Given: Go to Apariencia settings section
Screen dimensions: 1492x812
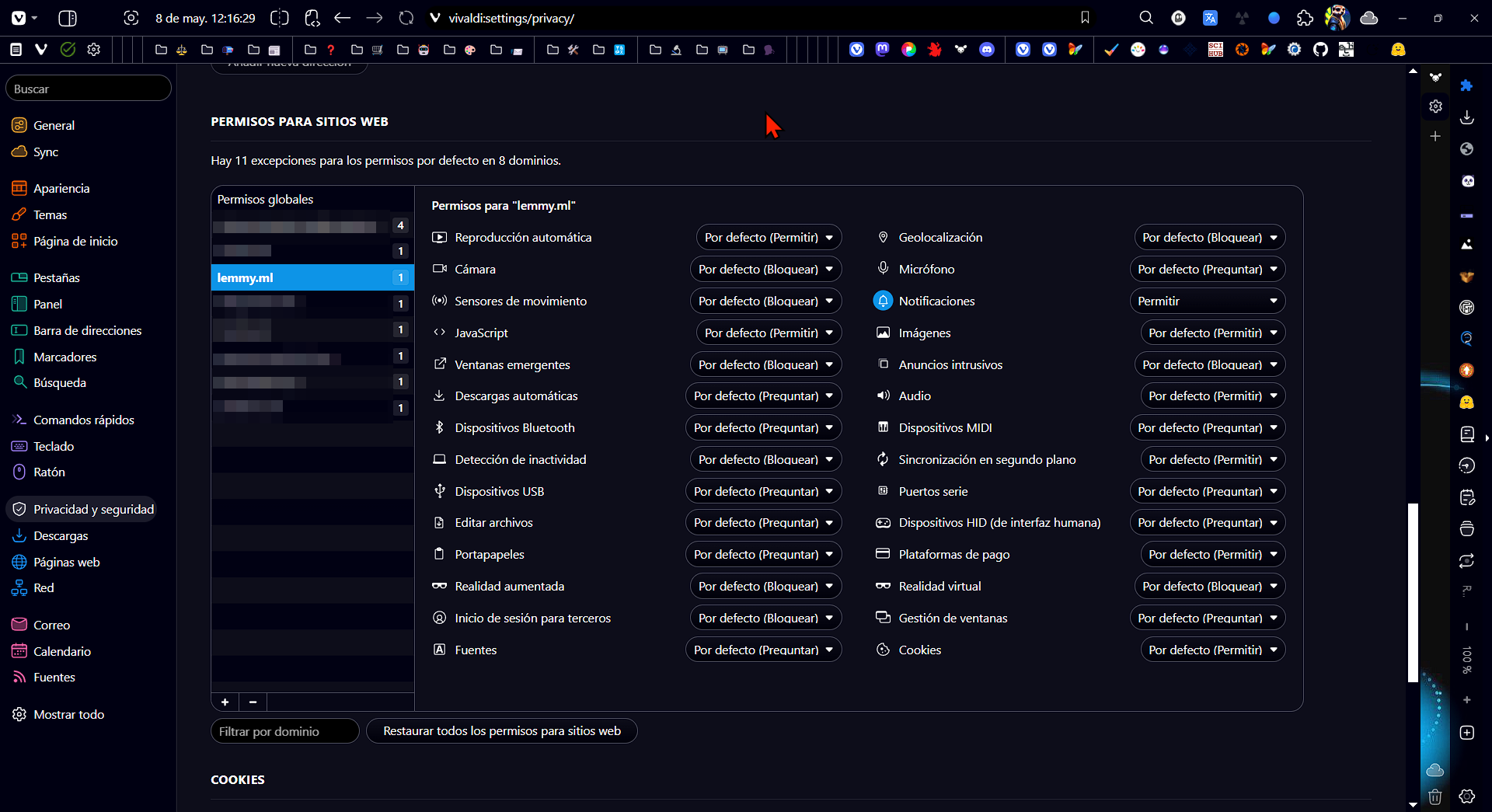Looking at the screenshot, I should click(x=61, y=188).
